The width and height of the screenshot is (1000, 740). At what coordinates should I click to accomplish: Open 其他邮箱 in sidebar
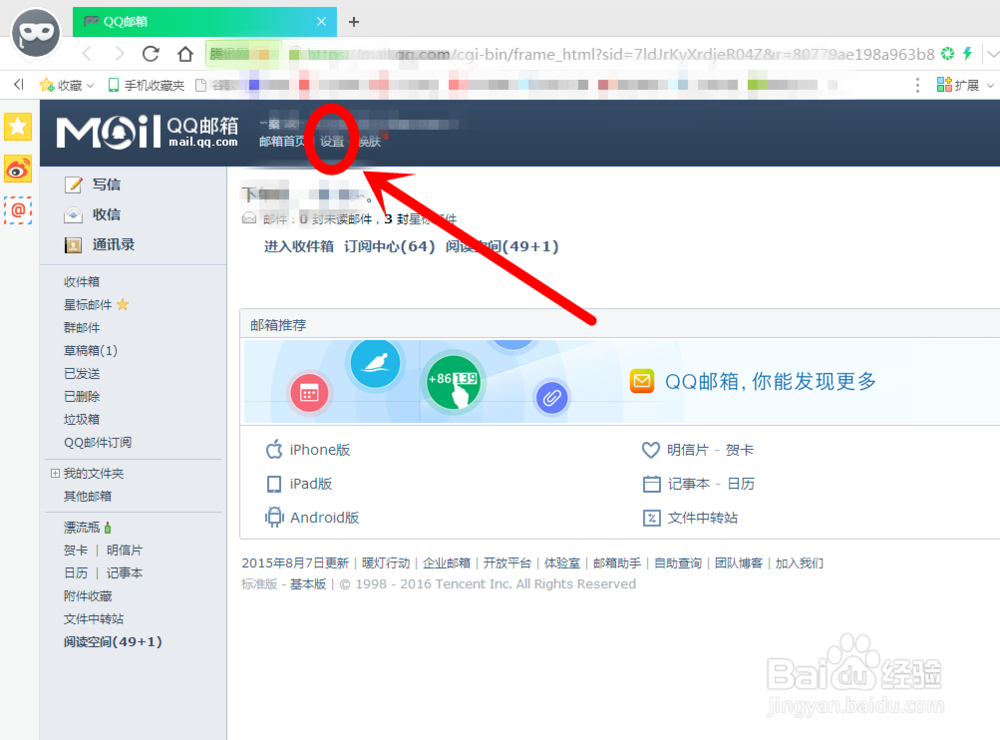[x=87, y=496]
